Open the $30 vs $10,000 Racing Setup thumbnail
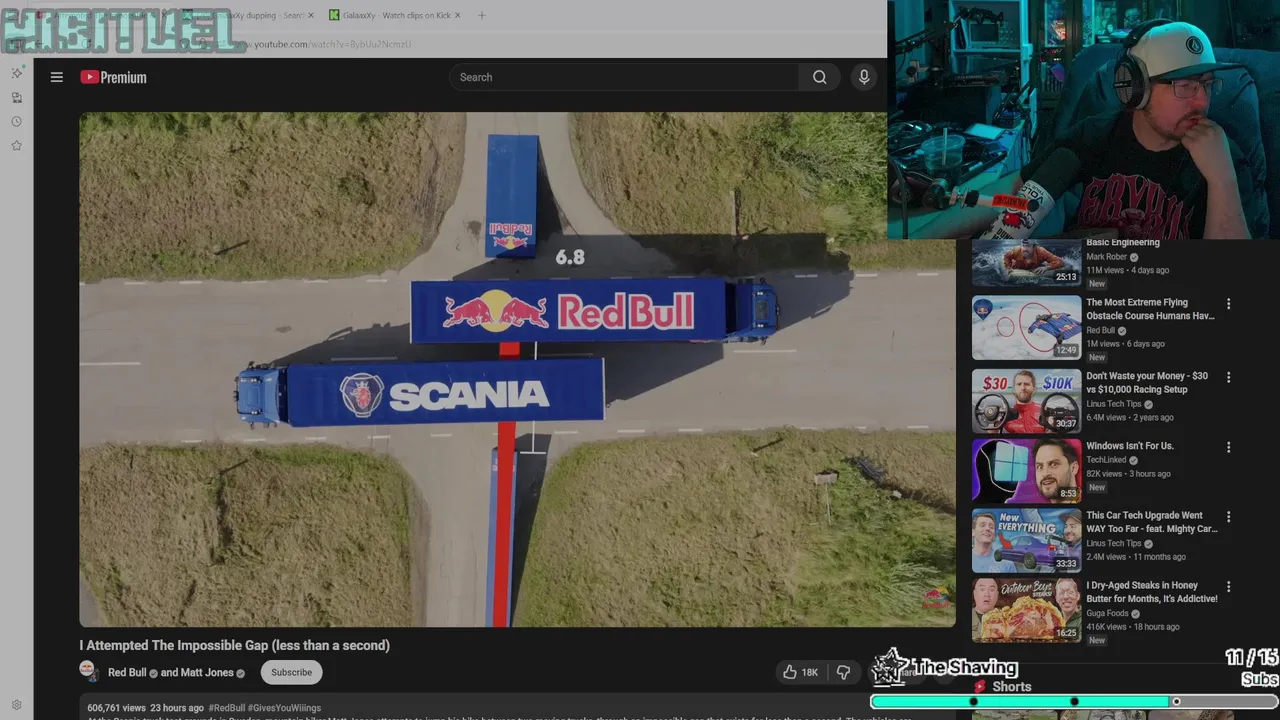 click(x=1026, y=401)
